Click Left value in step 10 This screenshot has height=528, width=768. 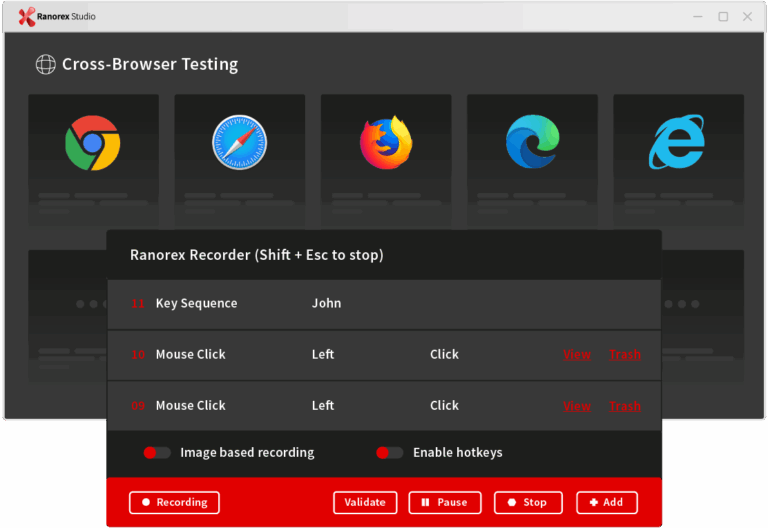pyautogui.click(x=323, y=355)
